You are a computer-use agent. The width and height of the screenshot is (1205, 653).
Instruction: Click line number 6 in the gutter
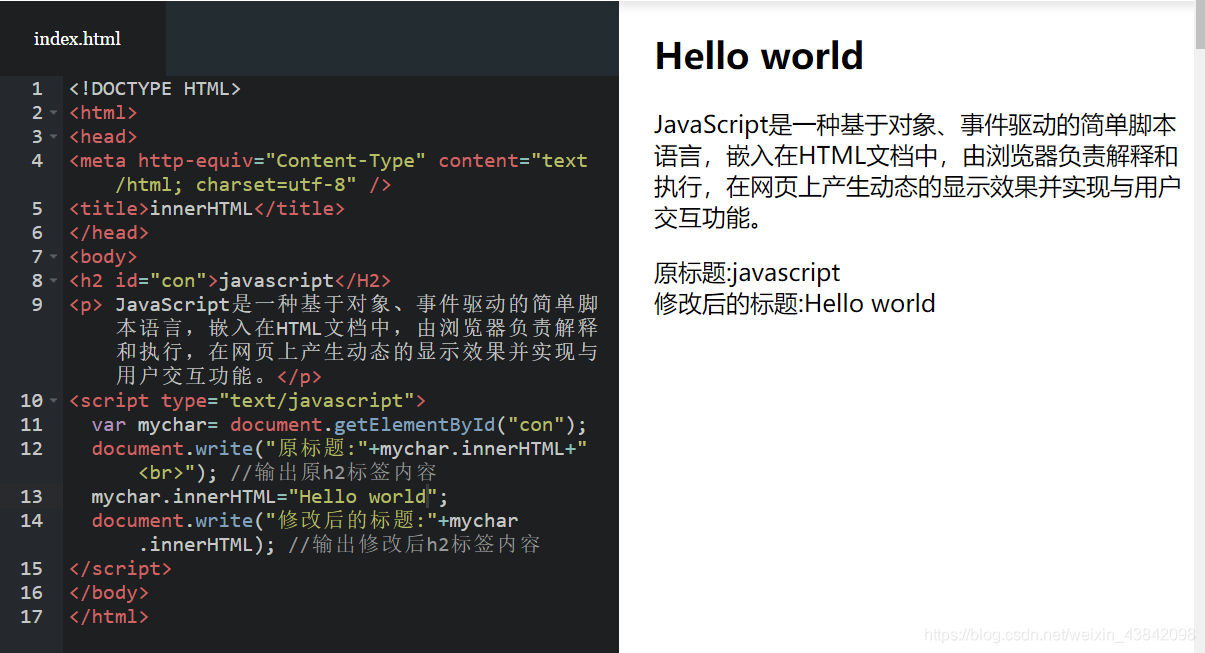click(x=37, y=233)
